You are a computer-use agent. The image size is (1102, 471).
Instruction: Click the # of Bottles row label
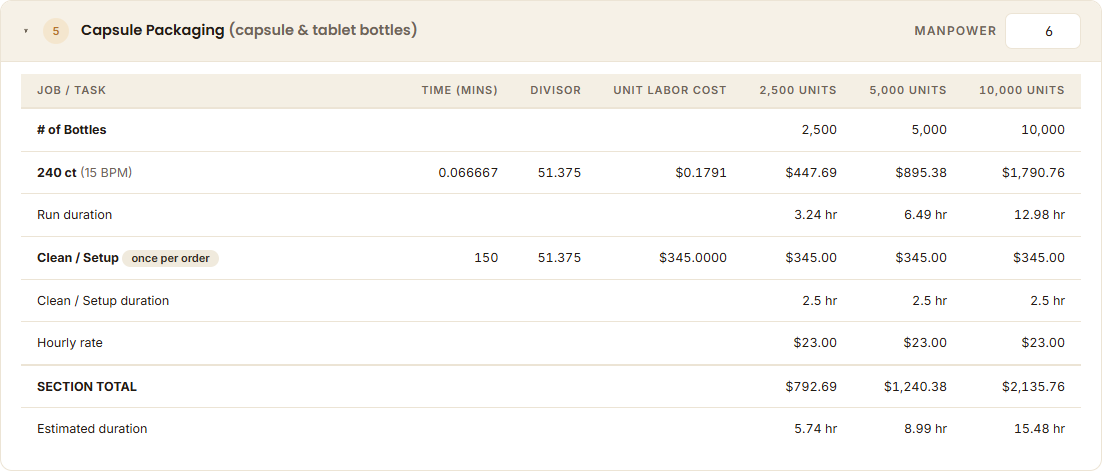coord(72,129)
